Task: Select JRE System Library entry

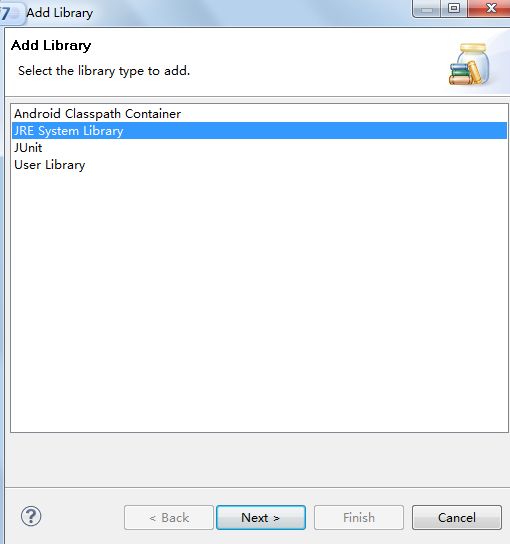Action: click(x=260, y=131)
